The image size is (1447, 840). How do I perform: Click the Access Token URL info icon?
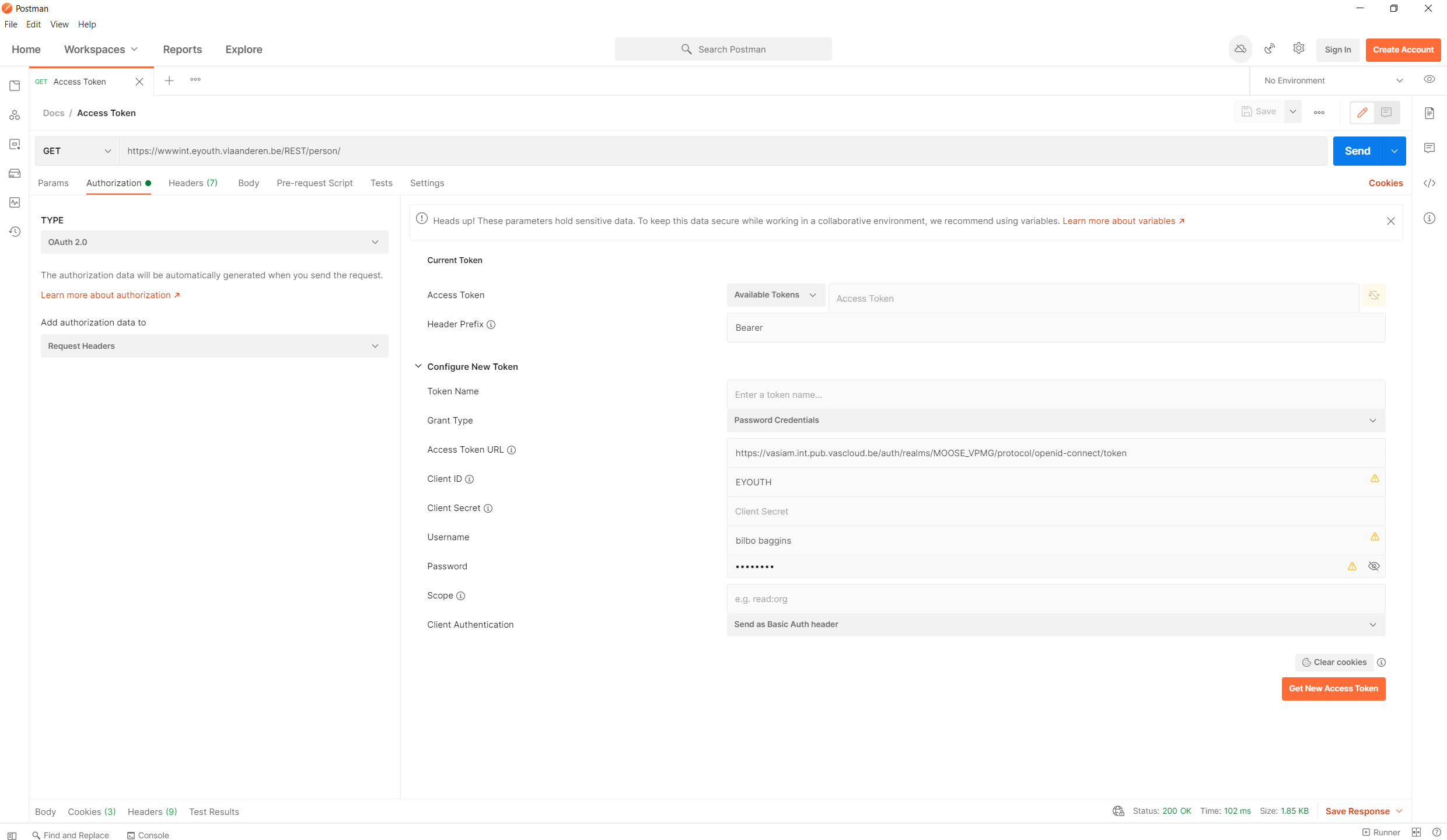point(511,450)
